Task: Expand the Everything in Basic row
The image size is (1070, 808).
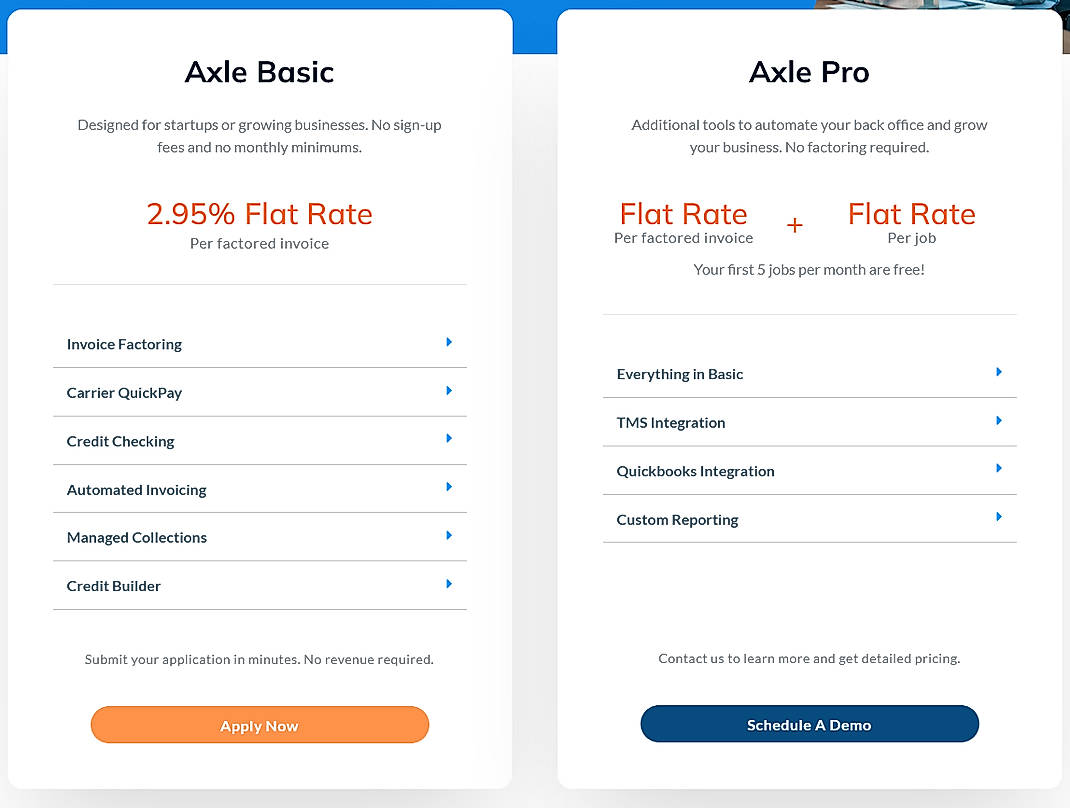Action: (x=998, y=371)
